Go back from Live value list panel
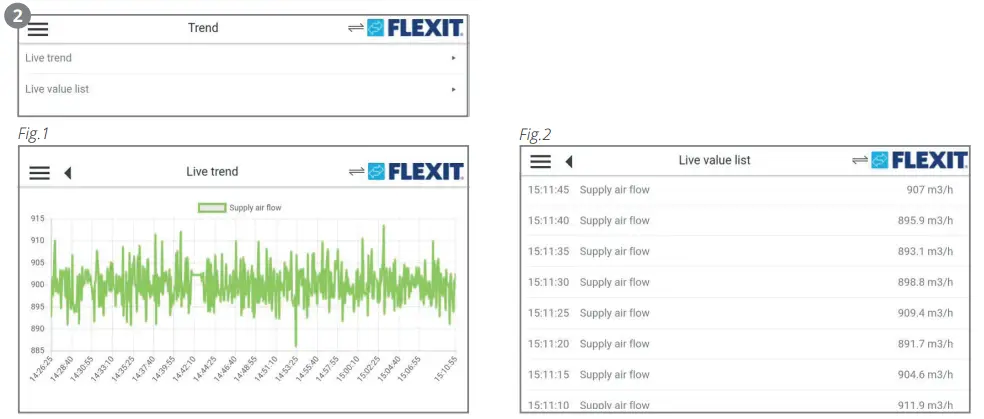The height and width of the screenshot is (419, 984). click(x=569, y=161)
